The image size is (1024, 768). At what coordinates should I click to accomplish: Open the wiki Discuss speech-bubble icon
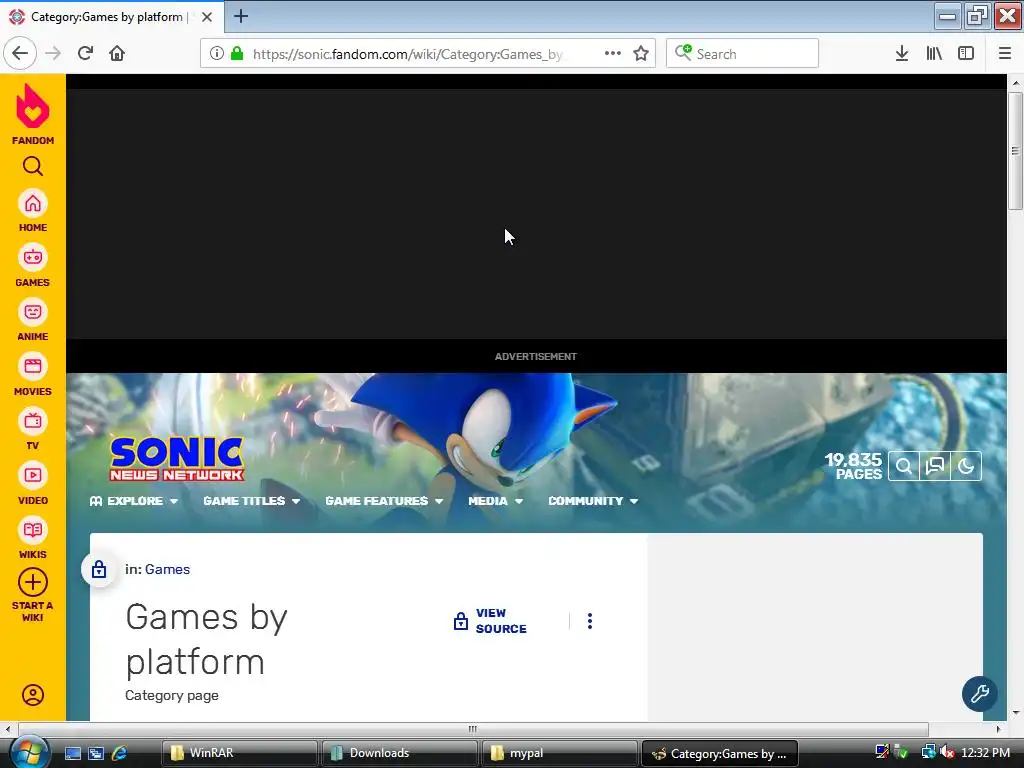[x=935, y=466]
